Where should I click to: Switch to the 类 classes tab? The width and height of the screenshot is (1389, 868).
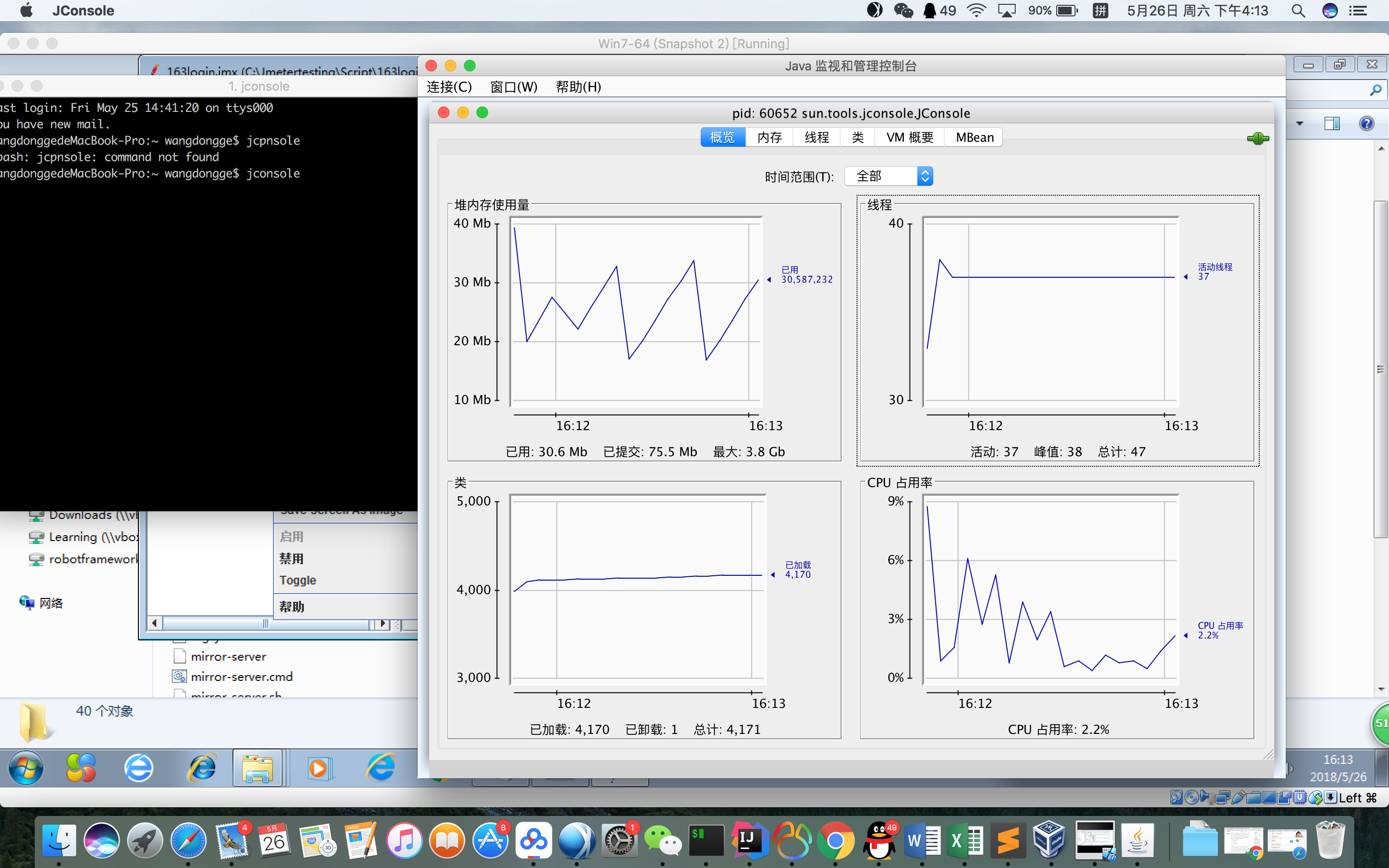tap(858, 137)
